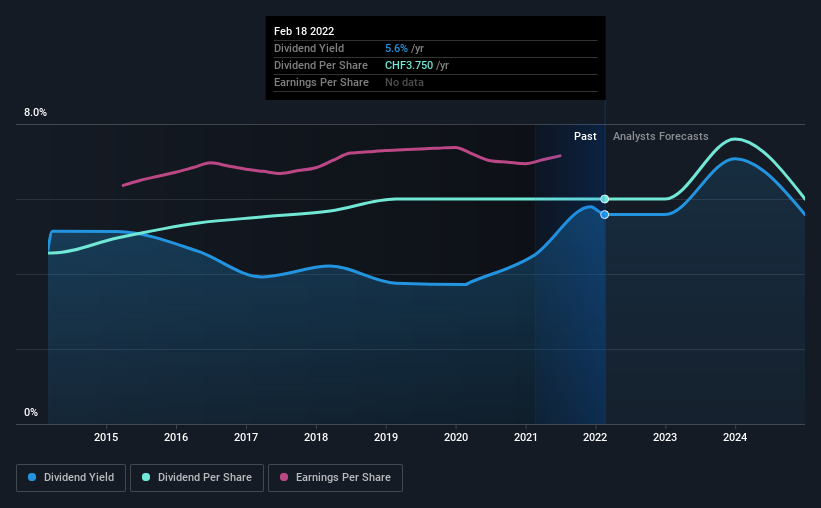This screenshot has height=508, width=821.
Task: Toggle the Dividend Per Share legend button
Action: 197,478
